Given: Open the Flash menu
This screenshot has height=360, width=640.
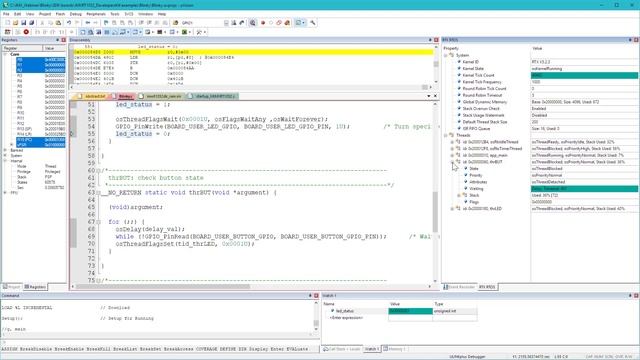Looking at the screenshot, I should tap(60, 14).
